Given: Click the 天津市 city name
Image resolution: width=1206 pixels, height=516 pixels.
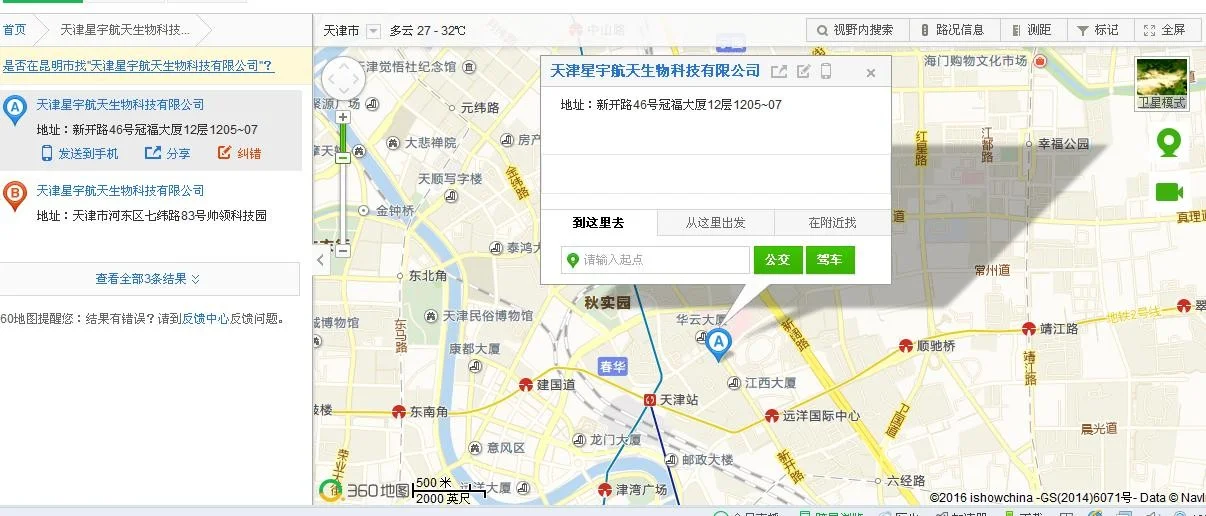Looking at the screenshot, I should [x=342, y=31].
